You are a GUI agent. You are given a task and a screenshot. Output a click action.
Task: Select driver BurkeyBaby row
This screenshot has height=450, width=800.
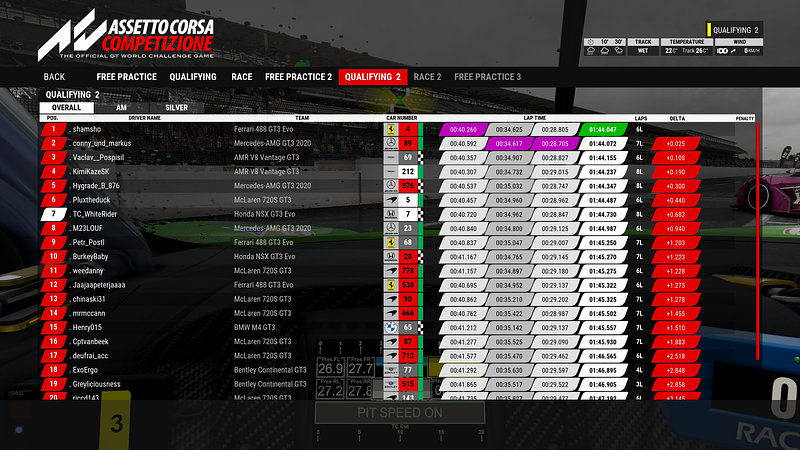coord(397,257)
